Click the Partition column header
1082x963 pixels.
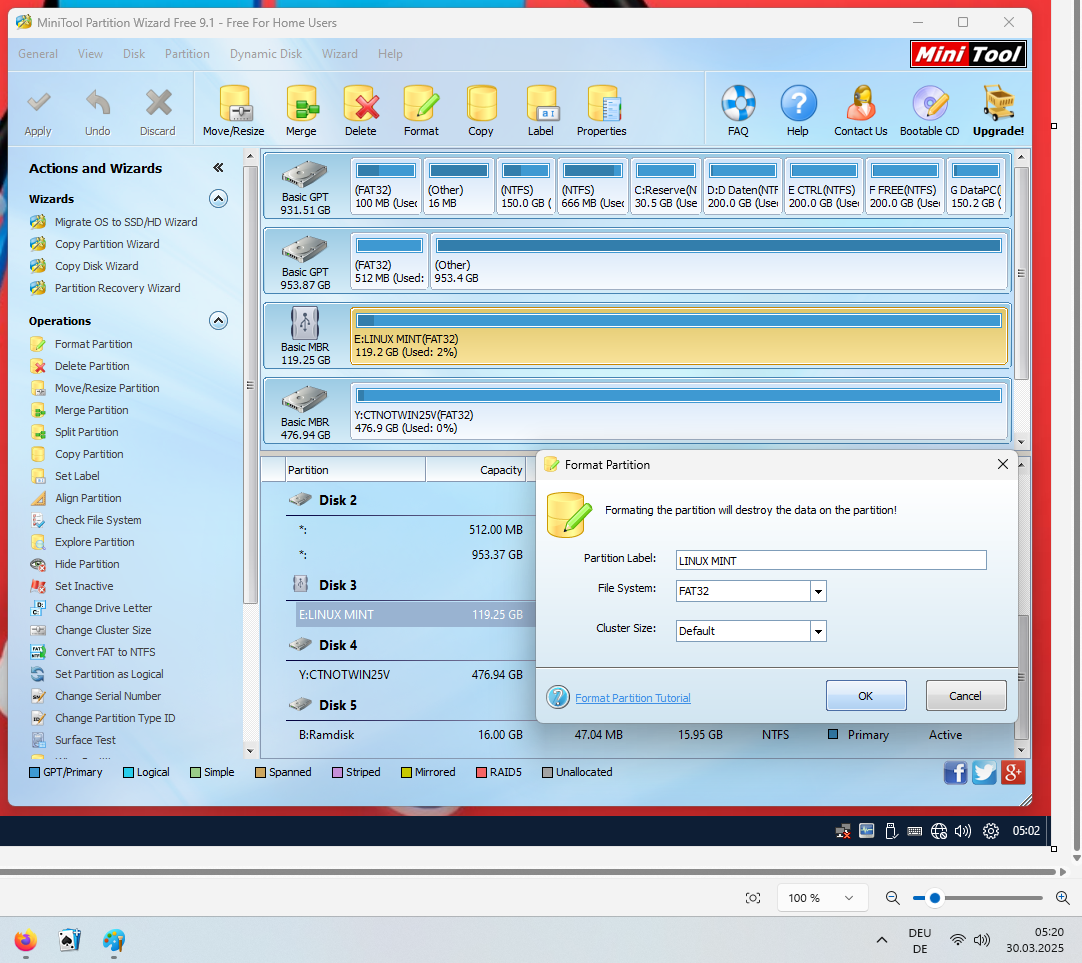[355, 470]
